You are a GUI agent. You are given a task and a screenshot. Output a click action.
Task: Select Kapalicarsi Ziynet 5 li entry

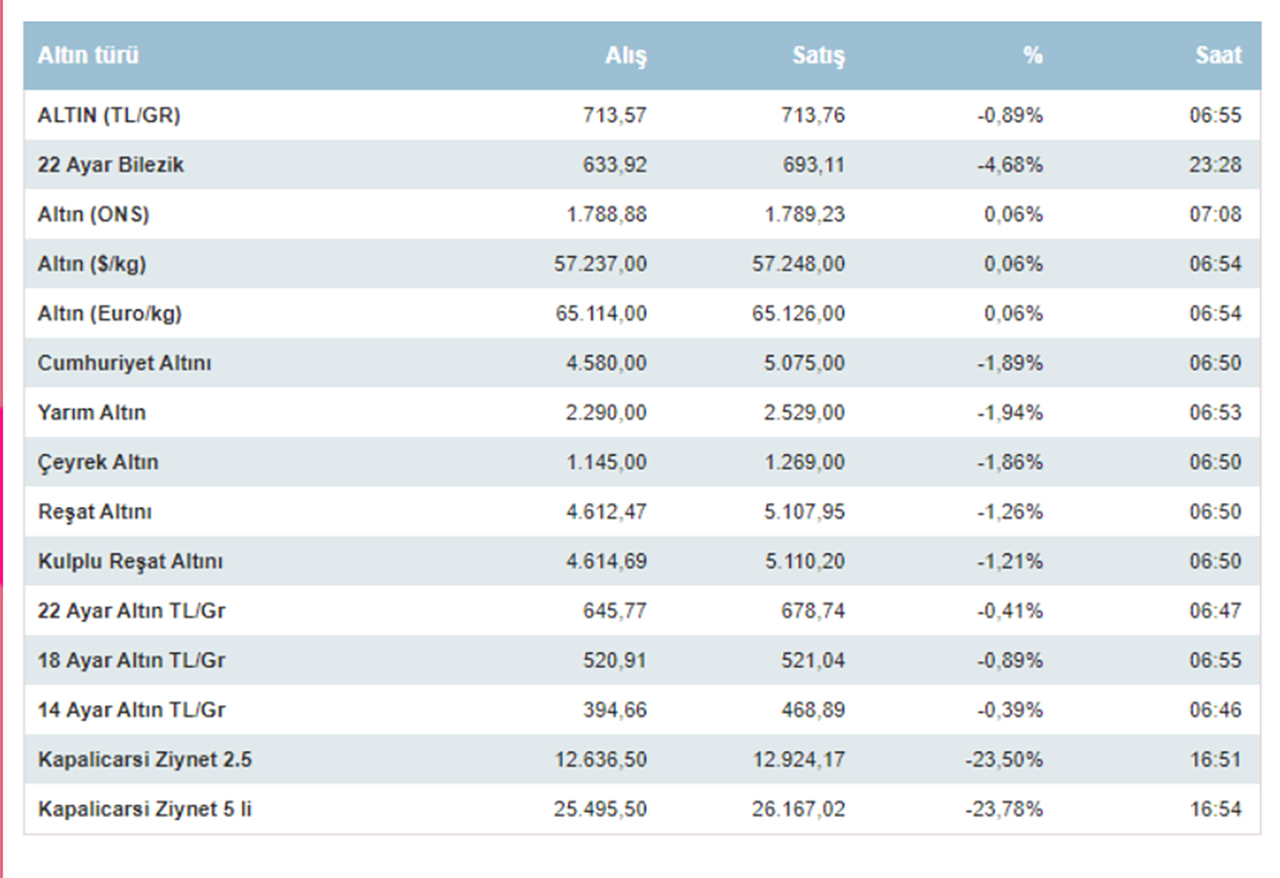145,809
